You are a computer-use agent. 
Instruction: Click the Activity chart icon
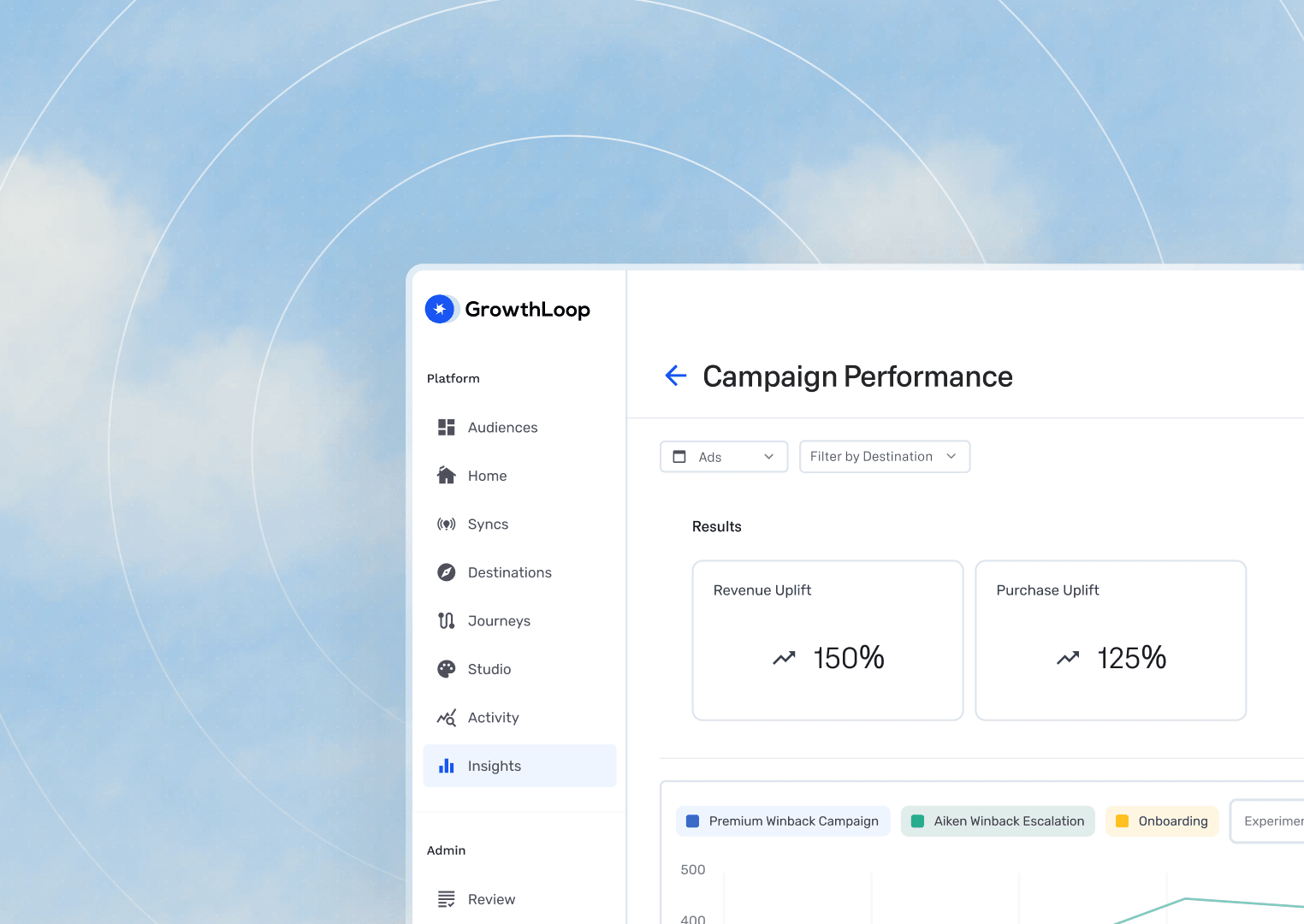446,718
